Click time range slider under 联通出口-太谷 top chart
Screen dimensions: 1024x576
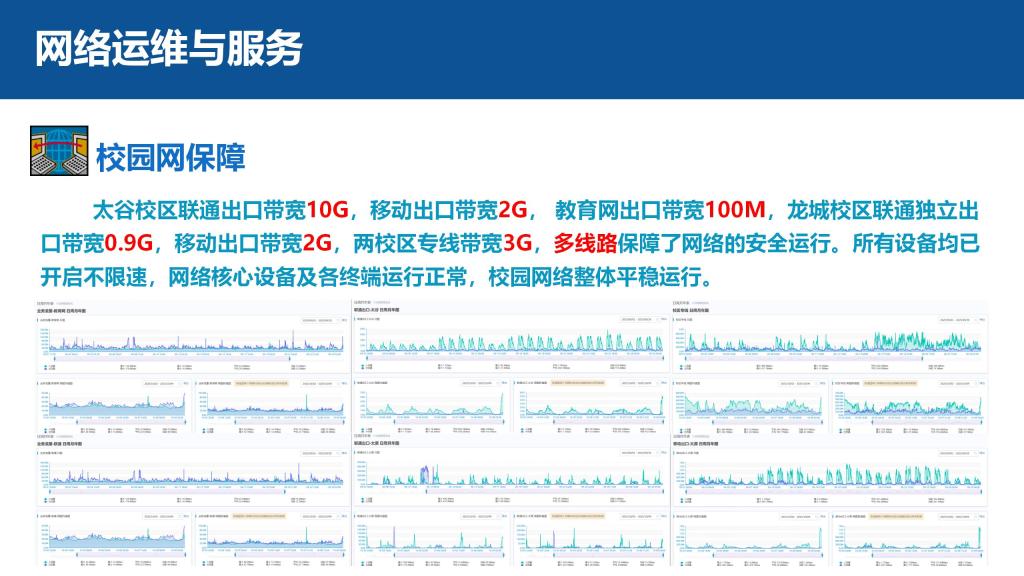click(x=510, y=360)
